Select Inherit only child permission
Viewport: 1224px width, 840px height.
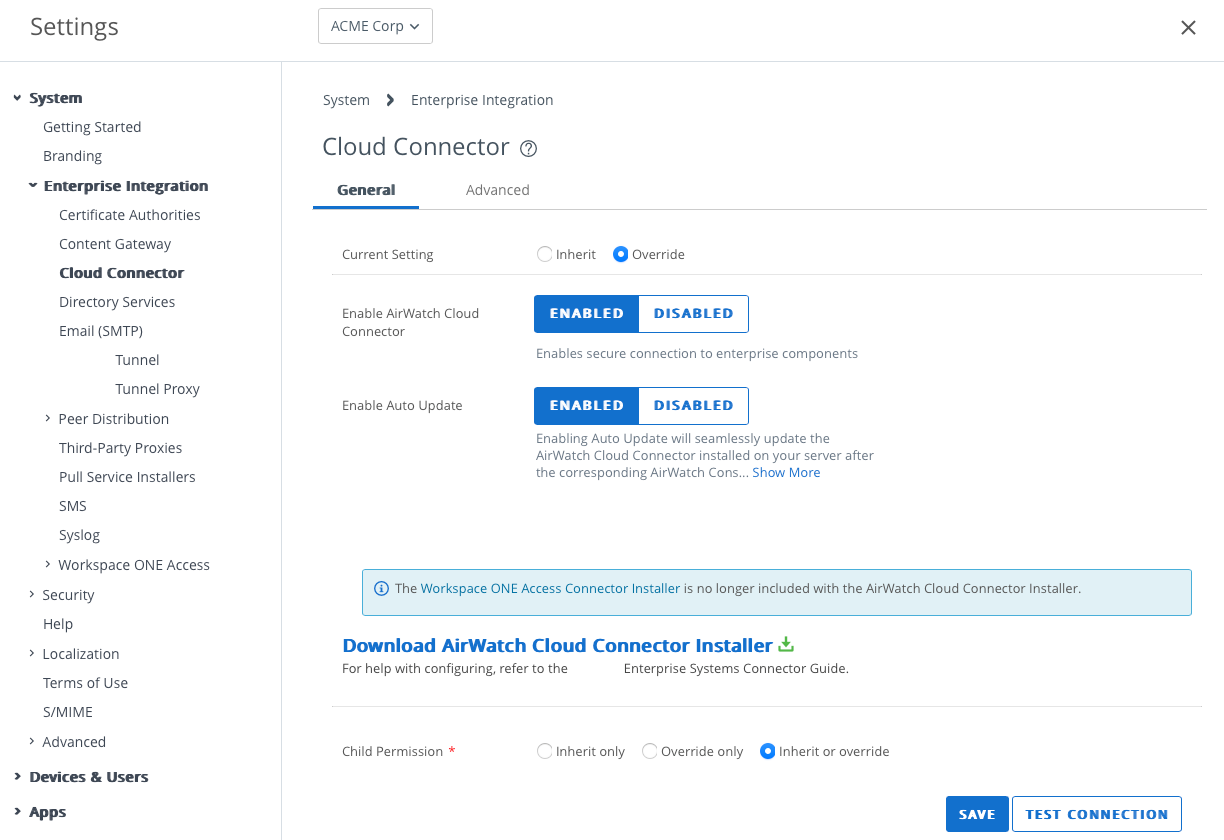click(545, 751)
